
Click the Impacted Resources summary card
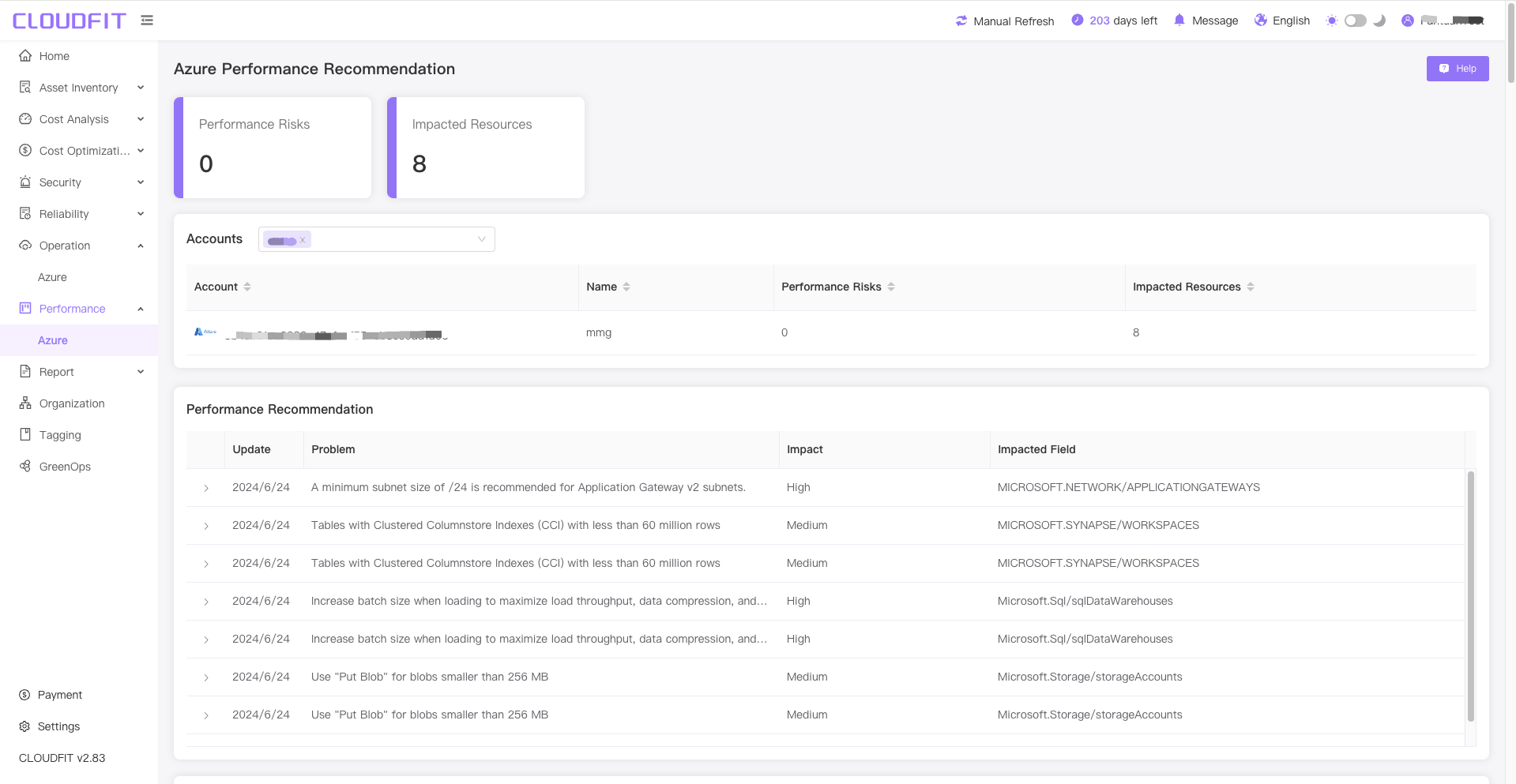pos(486,148)
